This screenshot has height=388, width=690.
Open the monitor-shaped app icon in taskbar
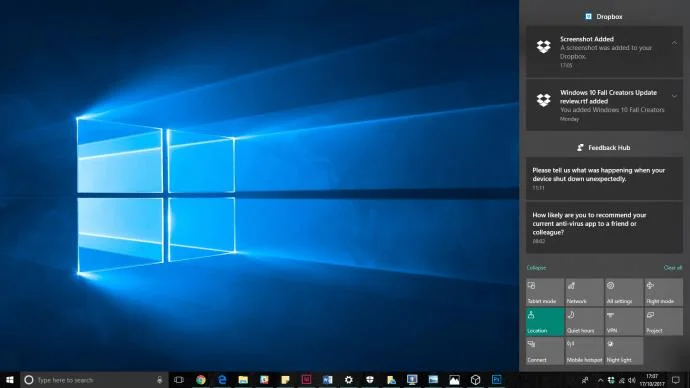tap(412, 380)
